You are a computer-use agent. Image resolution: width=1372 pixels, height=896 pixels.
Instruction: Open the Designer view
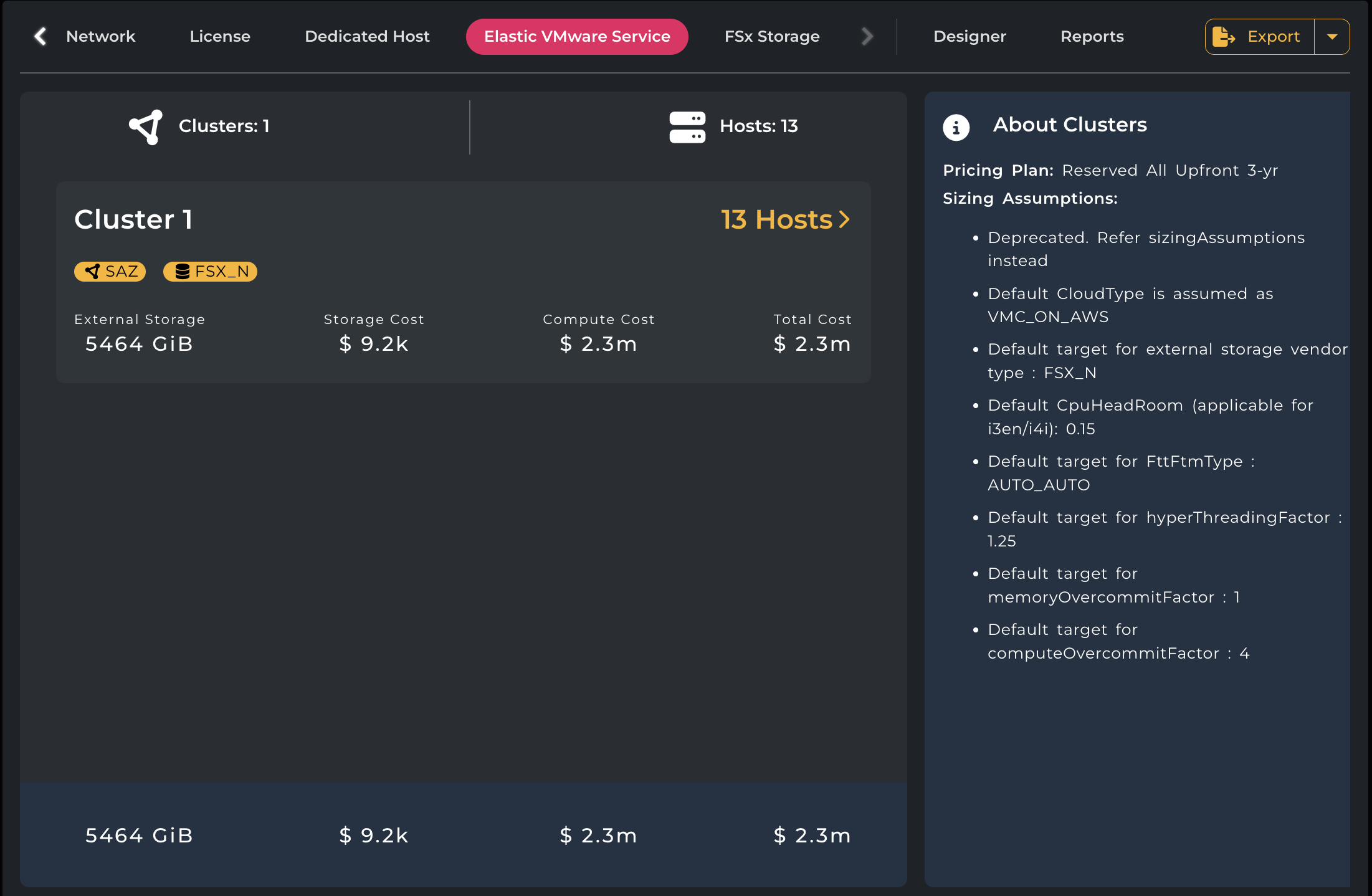click(969, 36)
